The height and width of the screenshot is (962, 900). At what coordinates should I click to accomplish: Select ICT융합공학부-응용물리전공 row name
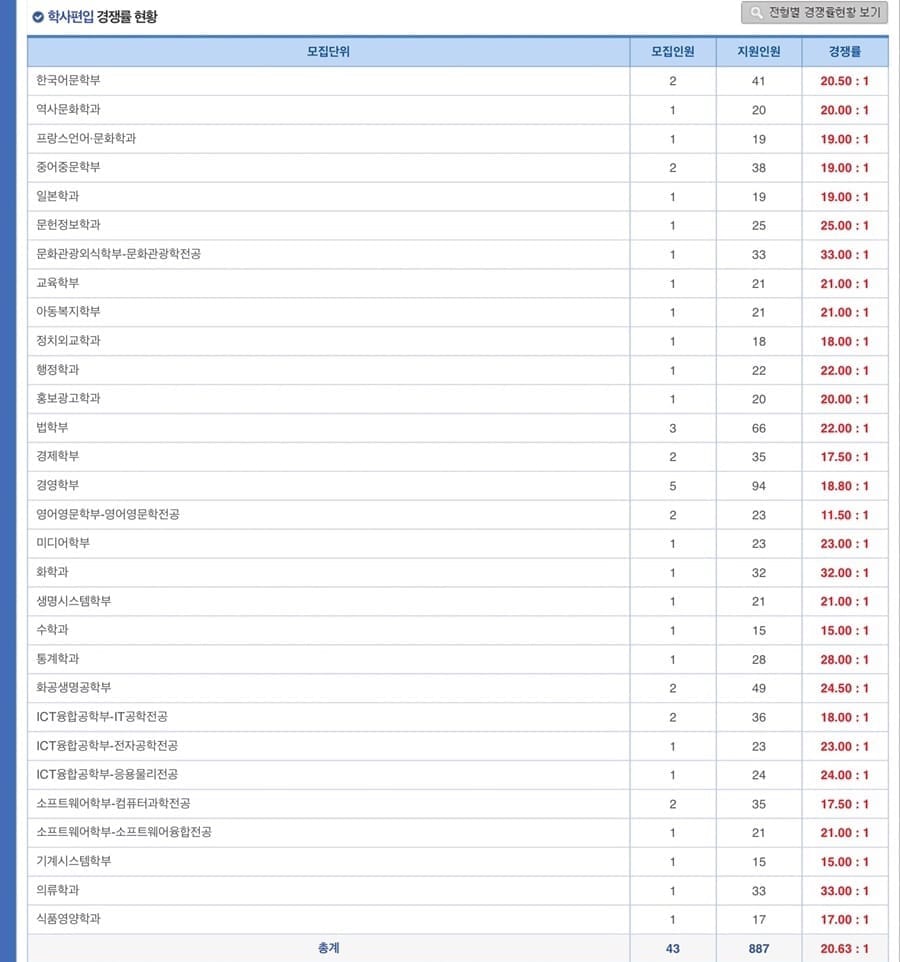[107, 774]
